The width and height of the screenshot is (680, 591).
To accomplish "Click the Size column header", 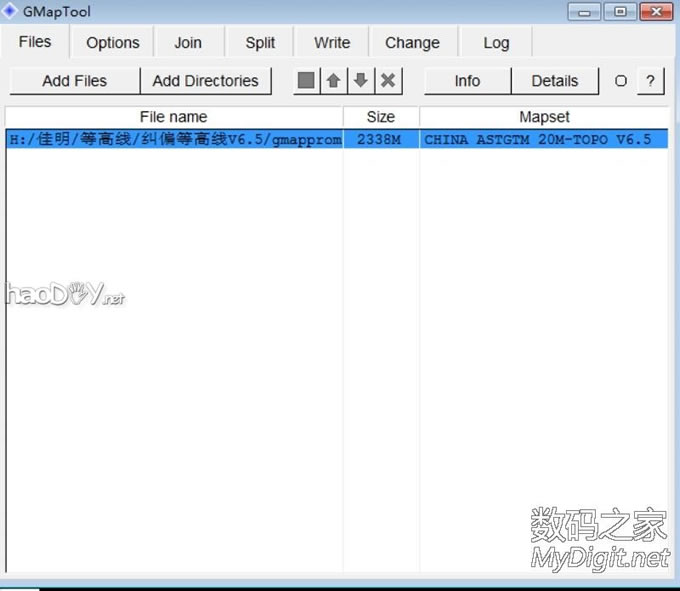I will 380,117.
